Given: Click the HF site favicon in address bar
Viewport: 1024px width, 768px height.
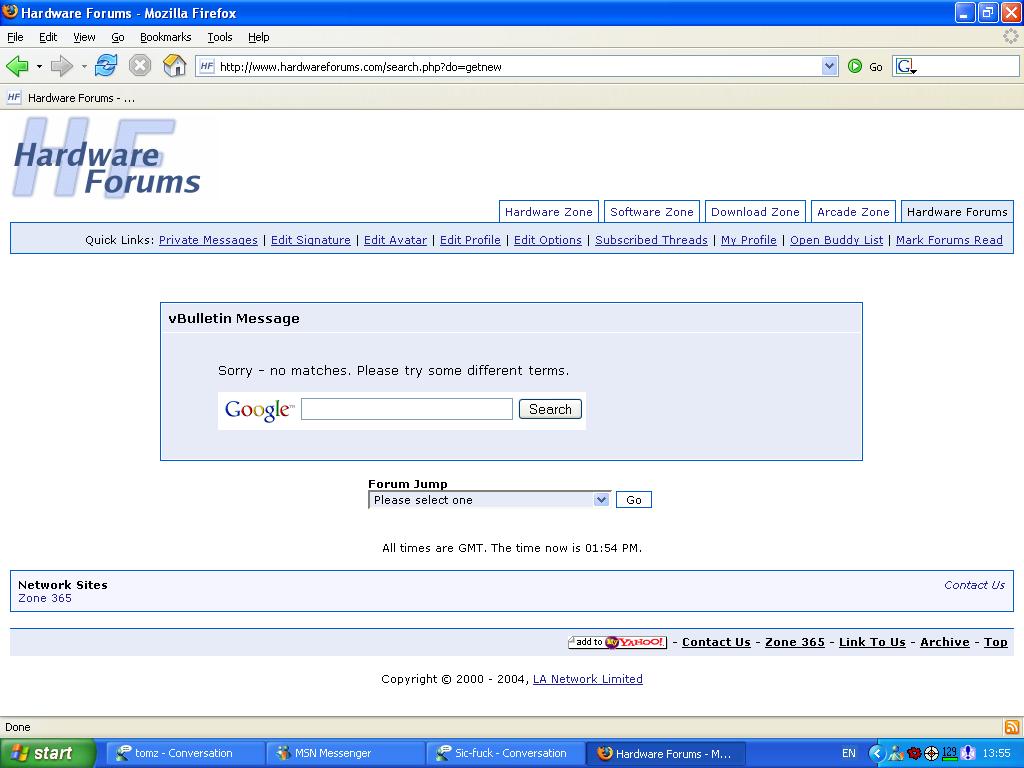Looking at the screenshot, I should click(x=207, y=66).
